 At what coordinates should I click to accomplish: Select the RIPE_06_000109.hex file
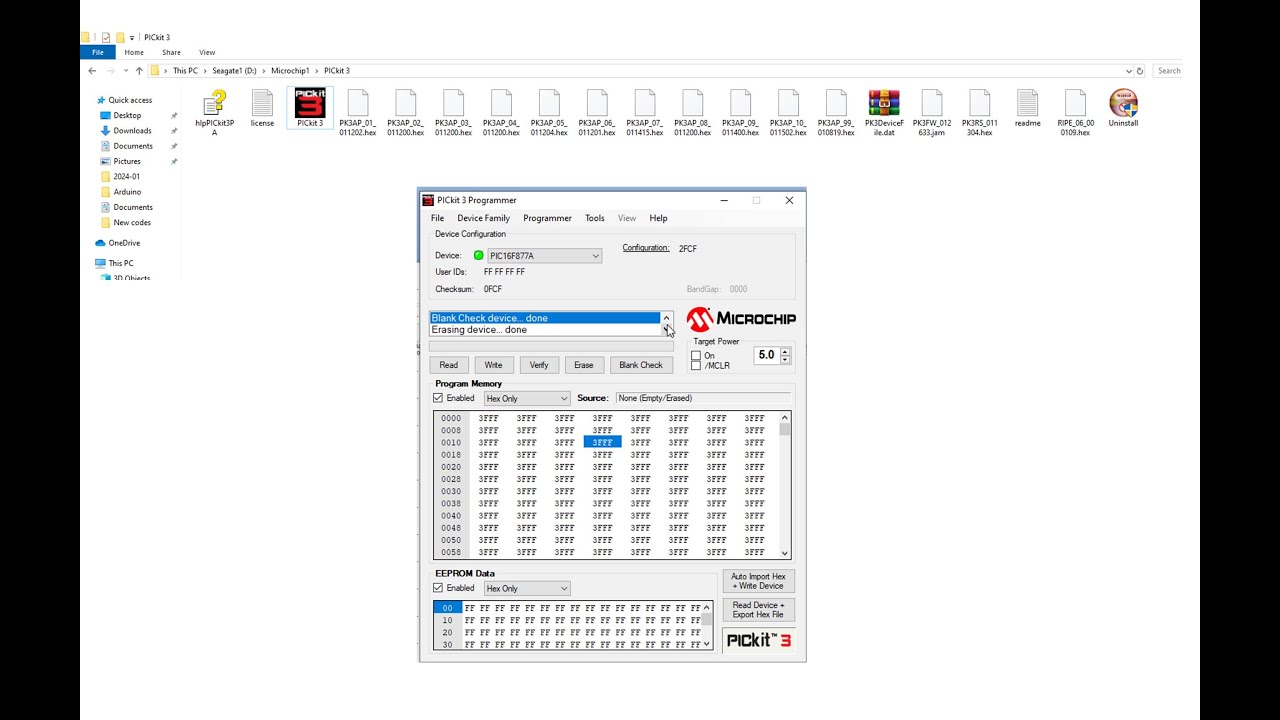1076,113
